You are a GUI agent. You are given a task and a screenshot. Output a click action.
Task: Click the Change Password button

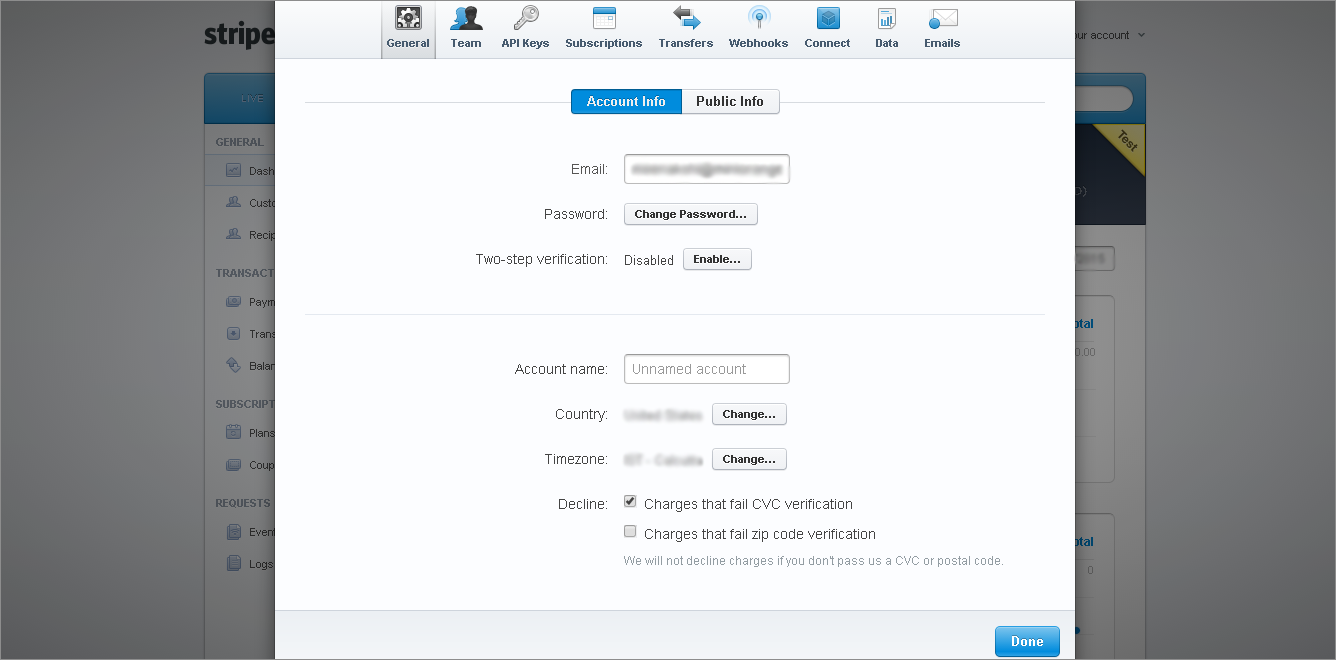pos(691,214)
